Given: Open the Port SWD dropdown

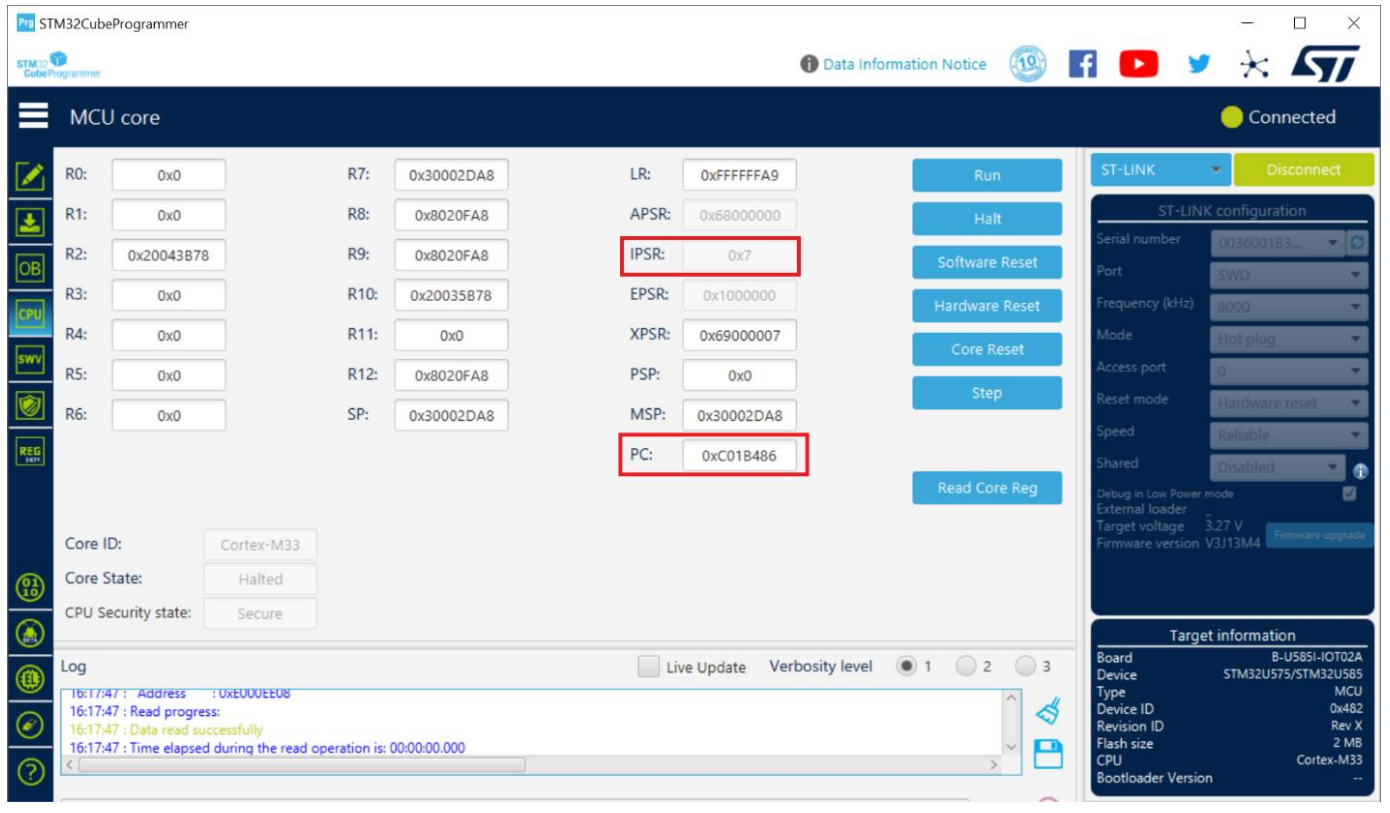Looking at the screenshot, I should (x=1289, y=275).
